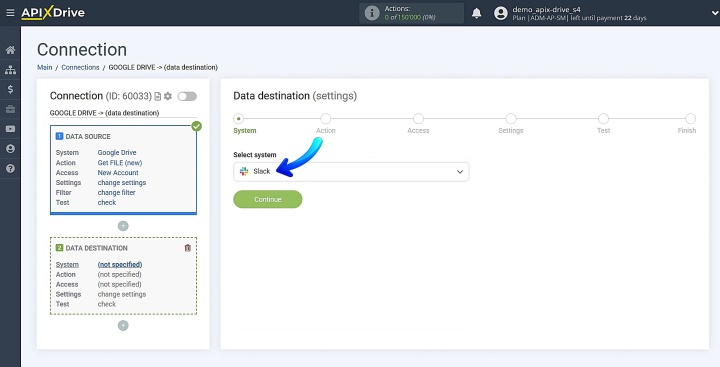Click the Continue button
The image size is (720, 367).
[x=268, y=199]
